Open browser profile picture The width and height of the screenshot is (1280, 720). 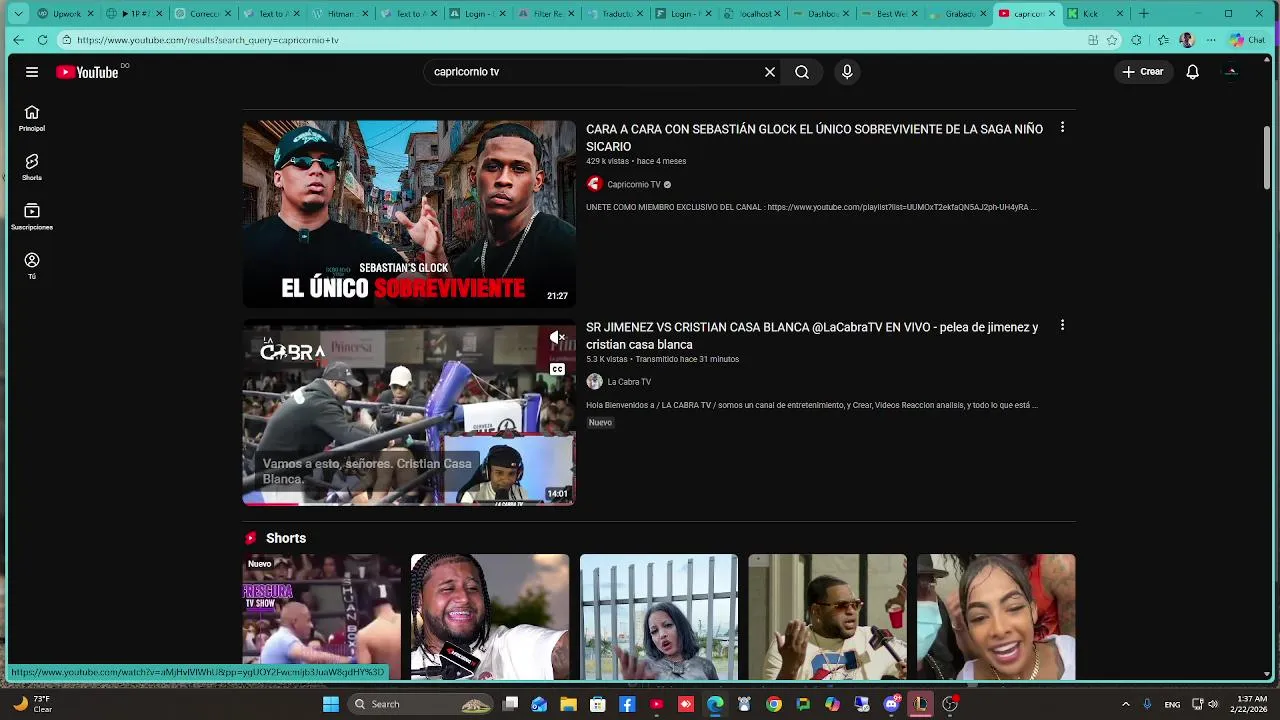point(1187,40)
